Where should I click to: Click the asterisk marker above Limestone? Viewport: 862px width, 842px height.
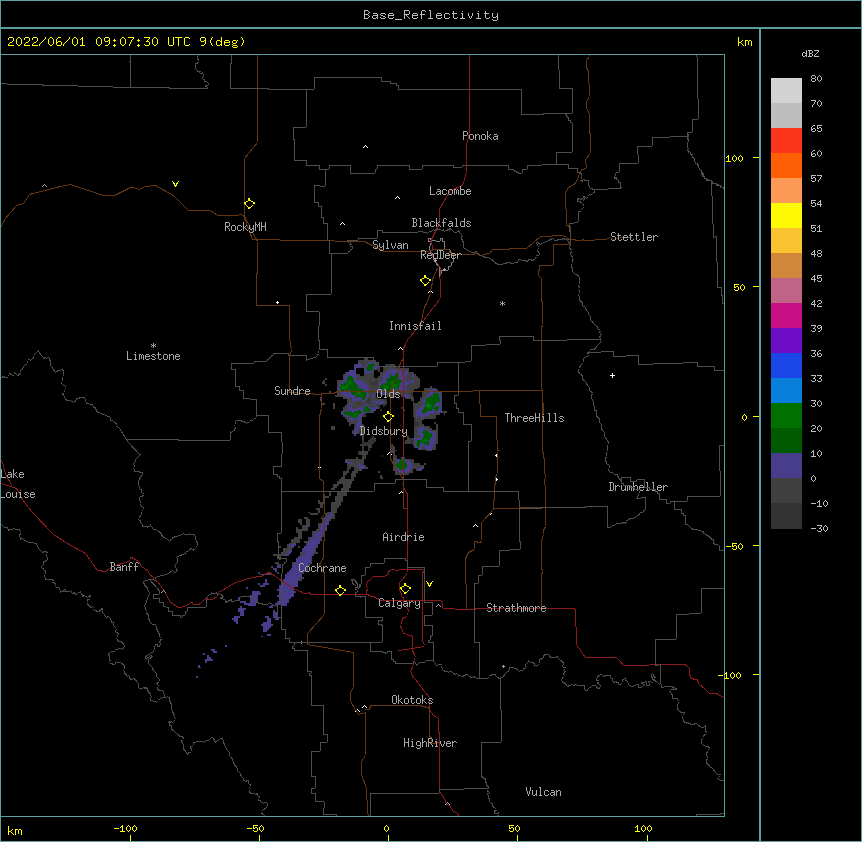coord(153,346)
